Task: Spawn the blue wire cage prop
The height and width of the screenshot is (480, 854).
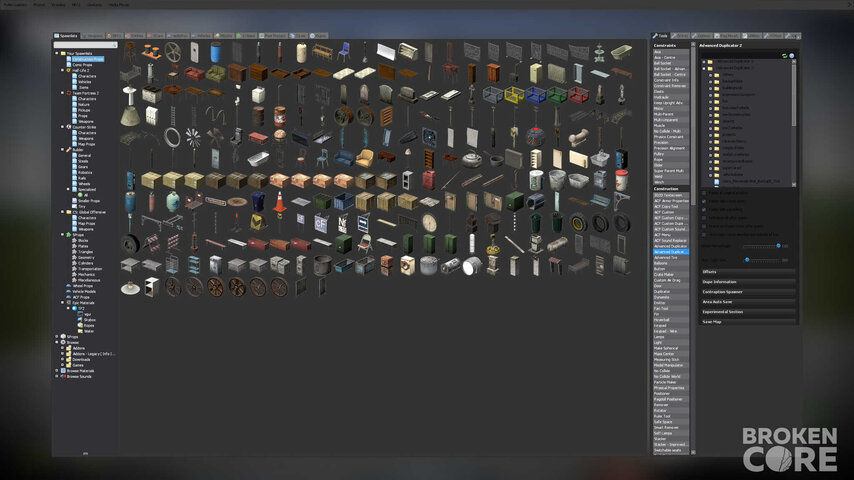Action: pos(536,95)
